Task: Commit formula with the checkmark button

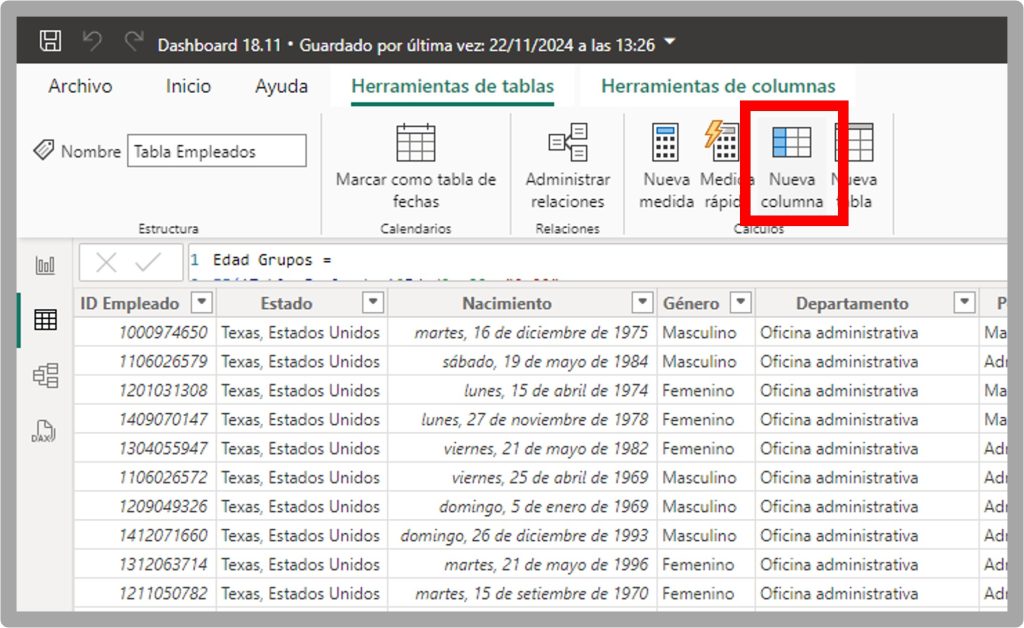Action: coord(149,263)
